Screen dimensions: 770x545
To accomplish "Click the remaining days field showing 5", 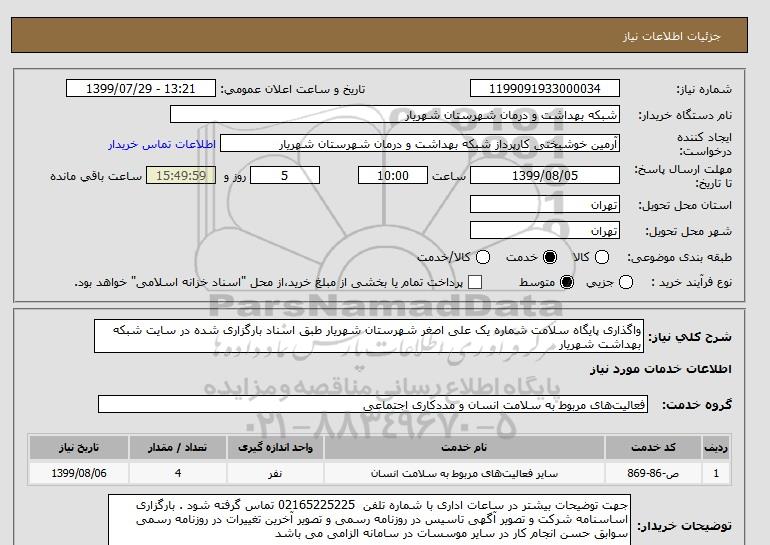I will click(285, 175).
